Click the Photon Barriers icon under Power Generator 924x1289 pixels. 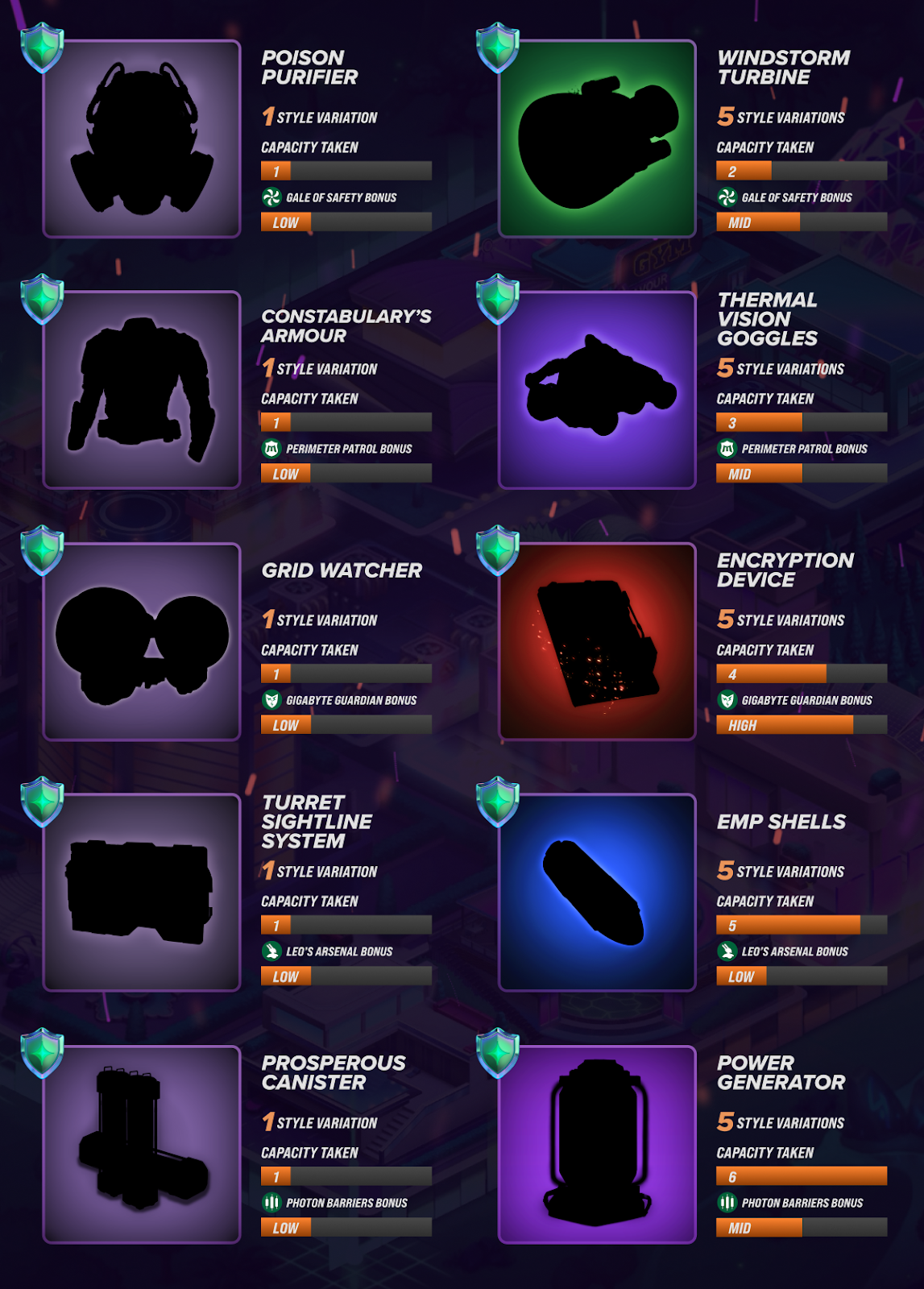727,1203
